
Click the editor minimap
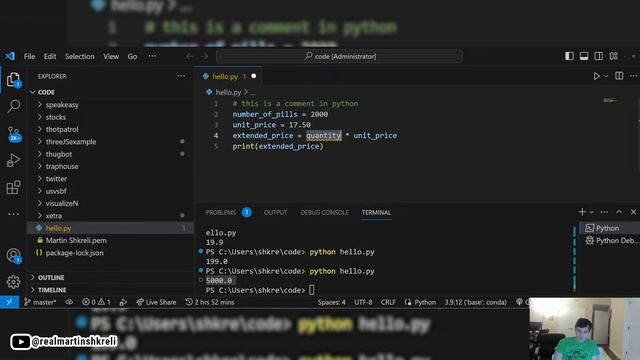click(610, 100)
